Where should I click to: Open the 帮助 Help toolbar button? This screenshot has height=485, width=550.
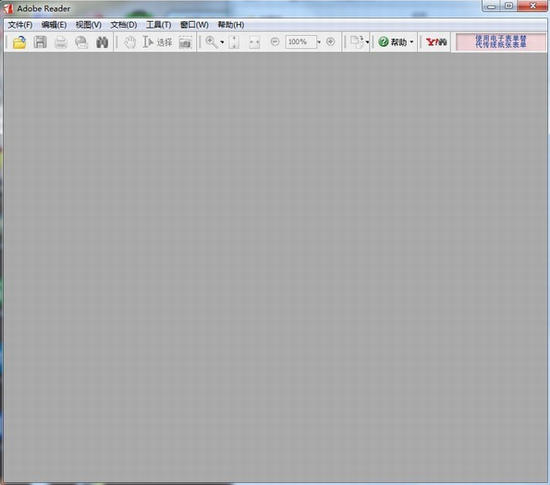[x=396, y=42]
